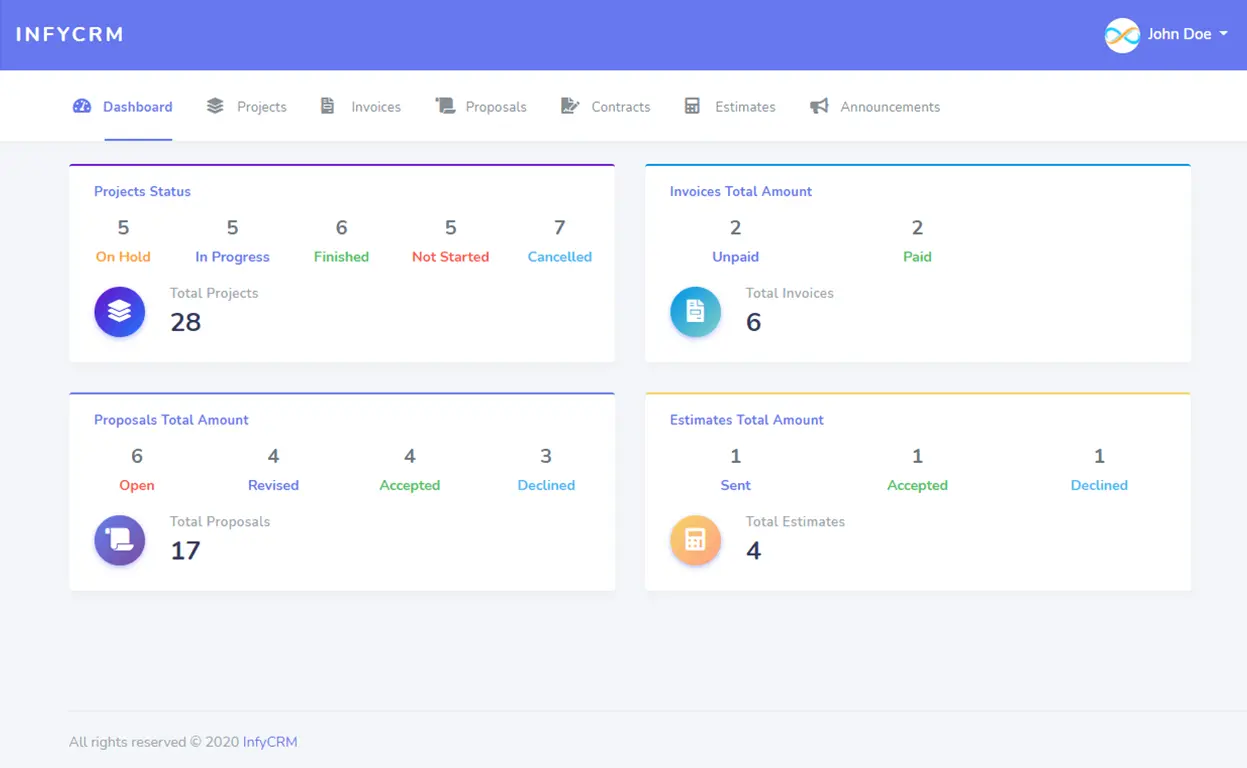Click the Not Started project status
Screen dimensions: 1247x768
[450, 257]
